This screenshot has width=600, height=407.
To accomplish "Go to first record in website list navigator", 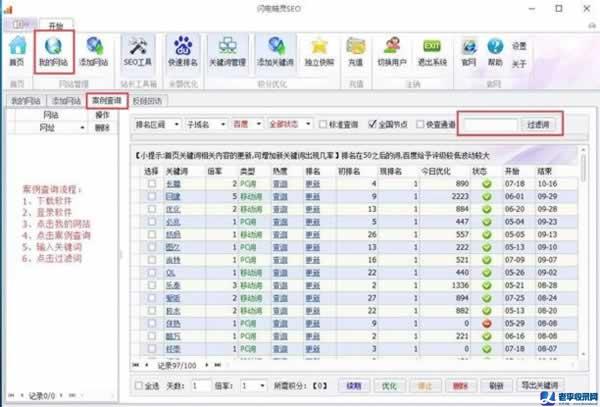I will pyautogui.click(x=11, y=395).
